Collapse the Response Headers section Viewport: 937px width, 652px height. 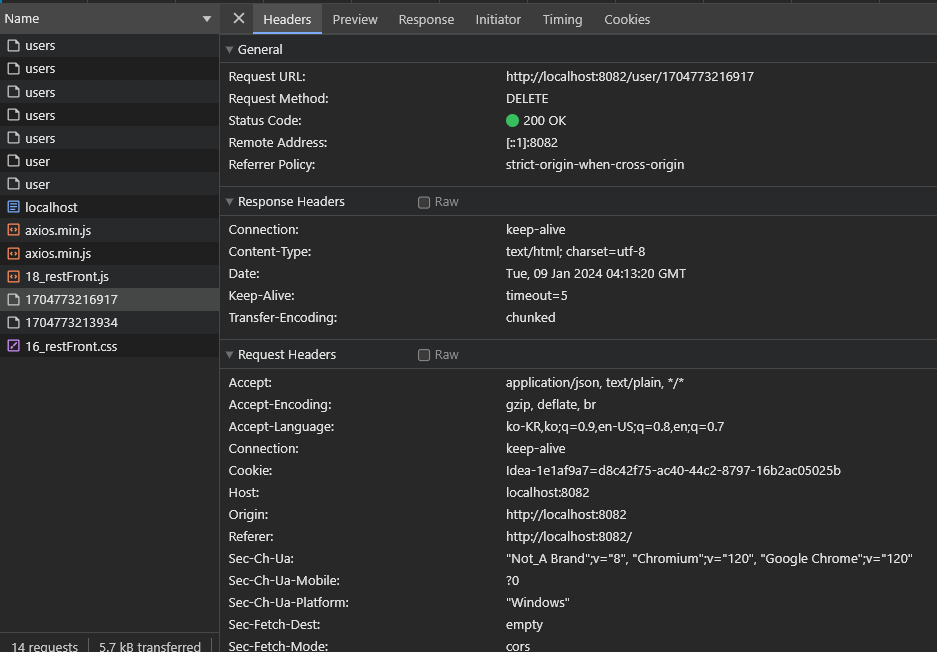(229, 202)
